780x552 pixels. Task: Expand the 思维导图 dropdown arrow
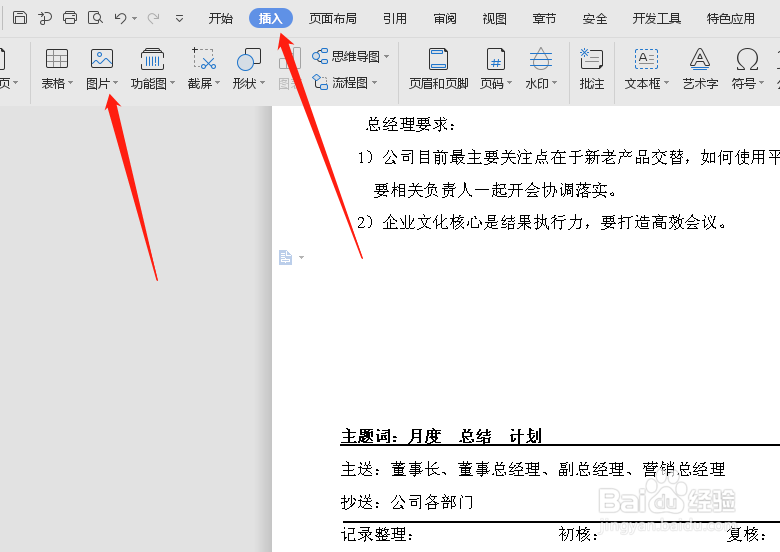(387, 57)
